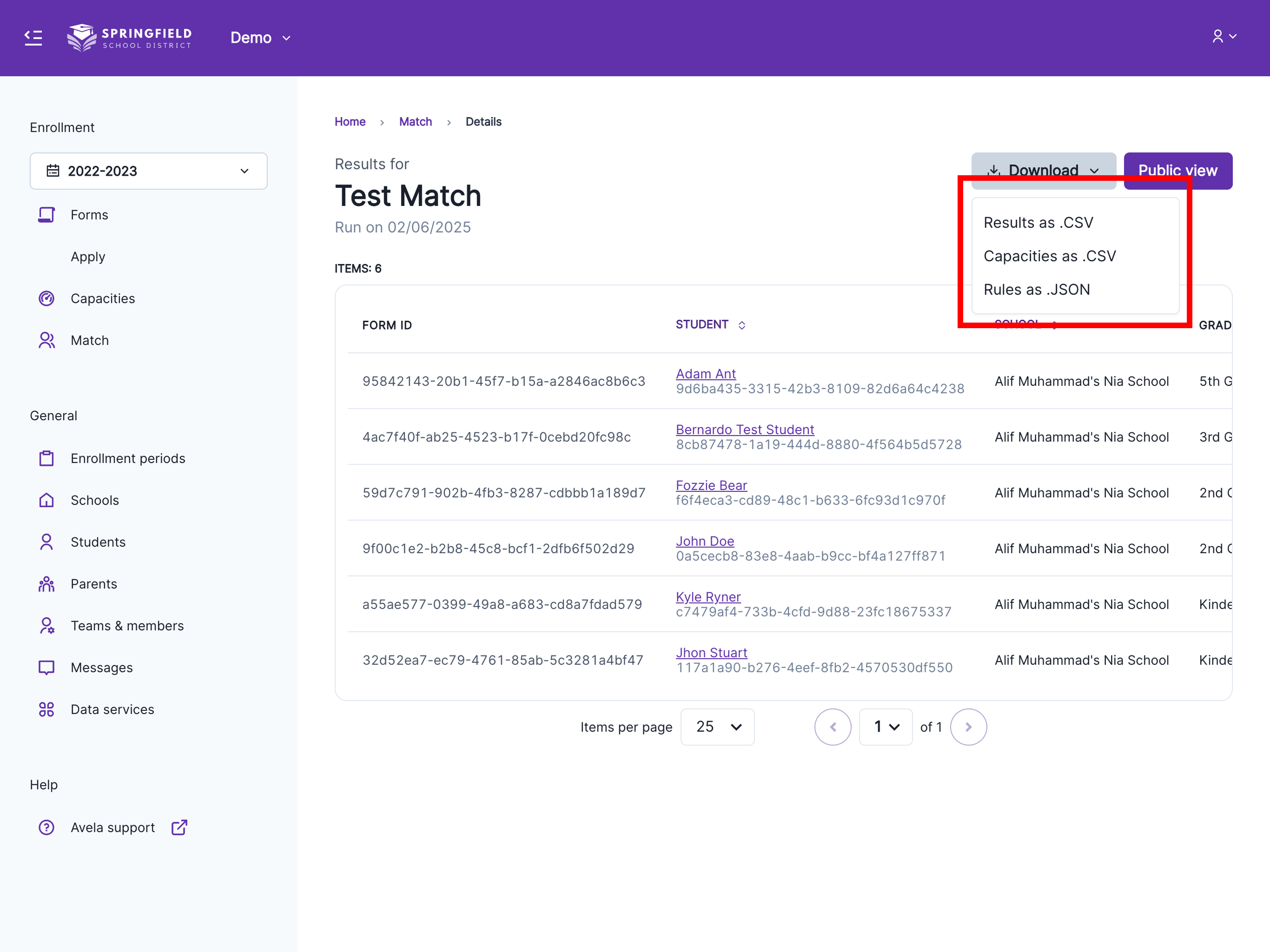Viewport: 1270px width, 952px height.
Task: Expand the 2022-2023 enrollment year dropdown
Action: tap(148, 171)
